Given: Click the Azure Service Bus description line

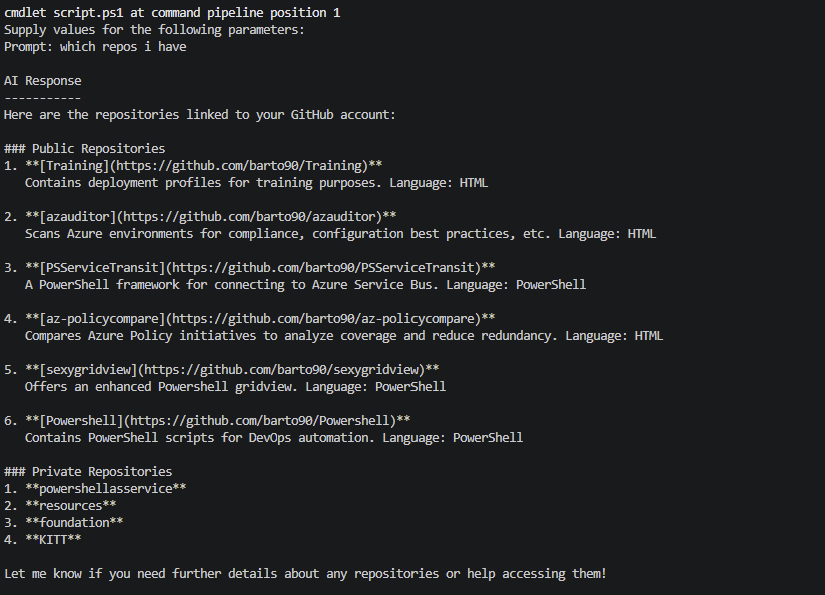Looking at the screenshot, I should (x=305, y=285).
